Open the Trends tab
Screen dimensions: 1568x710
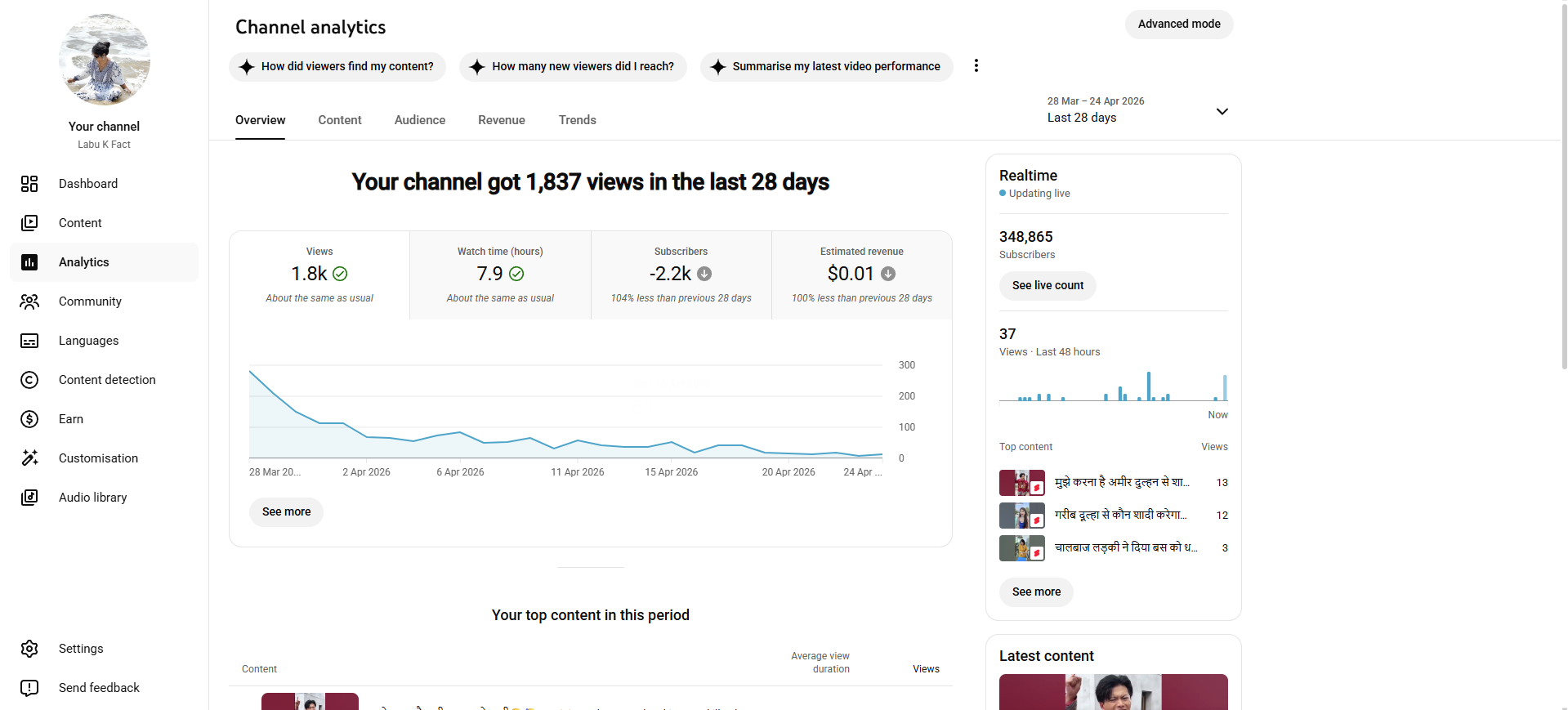[578, 120]
